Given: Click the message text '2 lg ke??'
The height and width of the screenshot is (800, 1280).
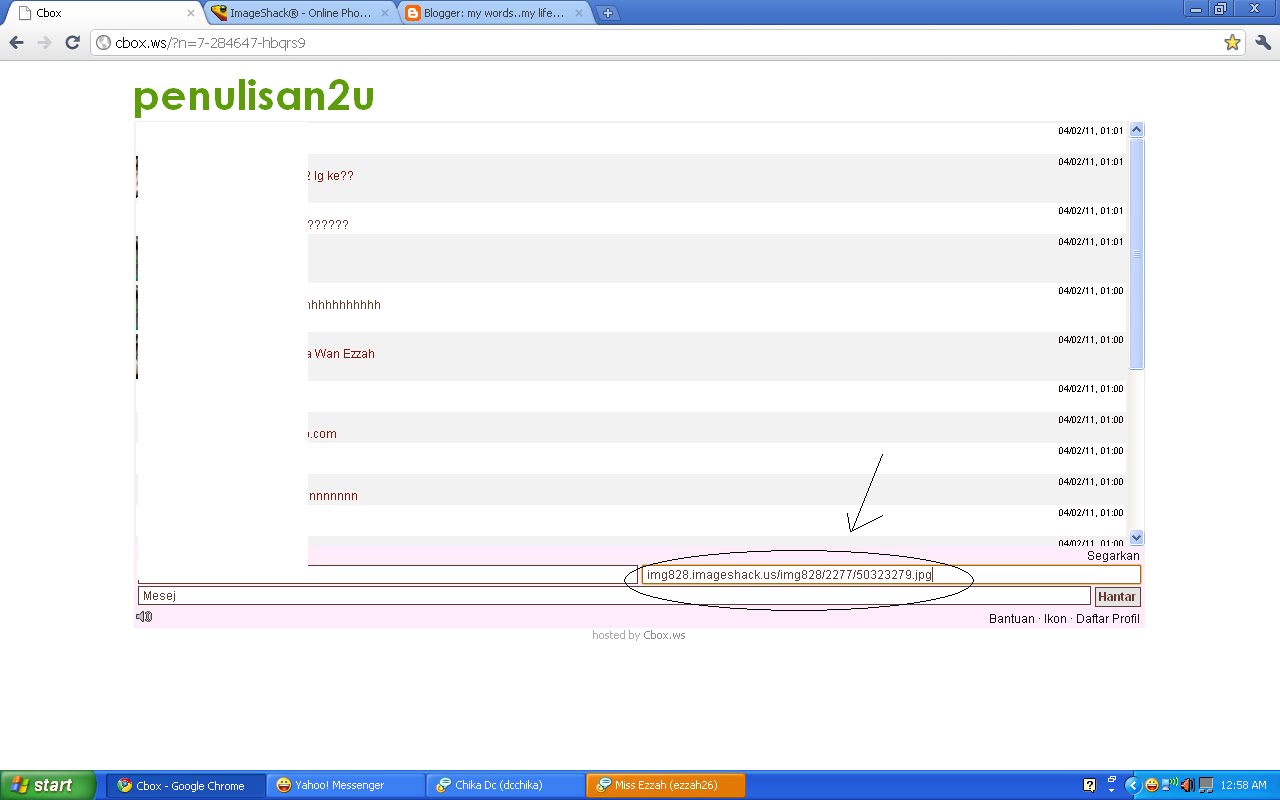Looking at the screenshot, I should click(330, 176).
